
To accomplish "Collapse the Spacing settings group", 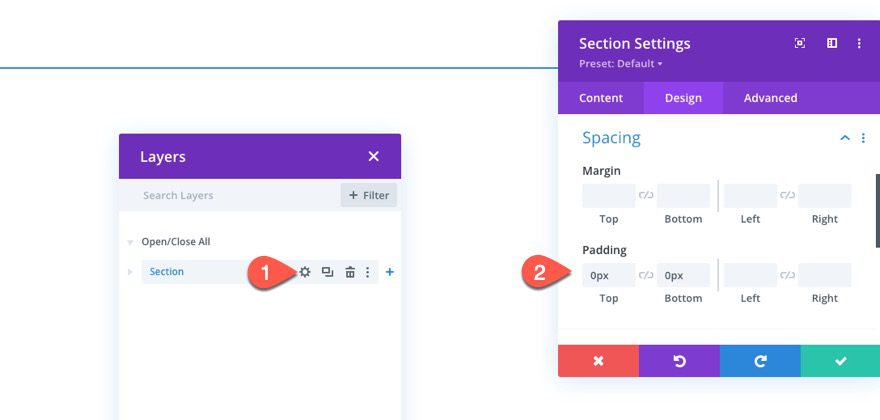I will [x=845, y=138].
